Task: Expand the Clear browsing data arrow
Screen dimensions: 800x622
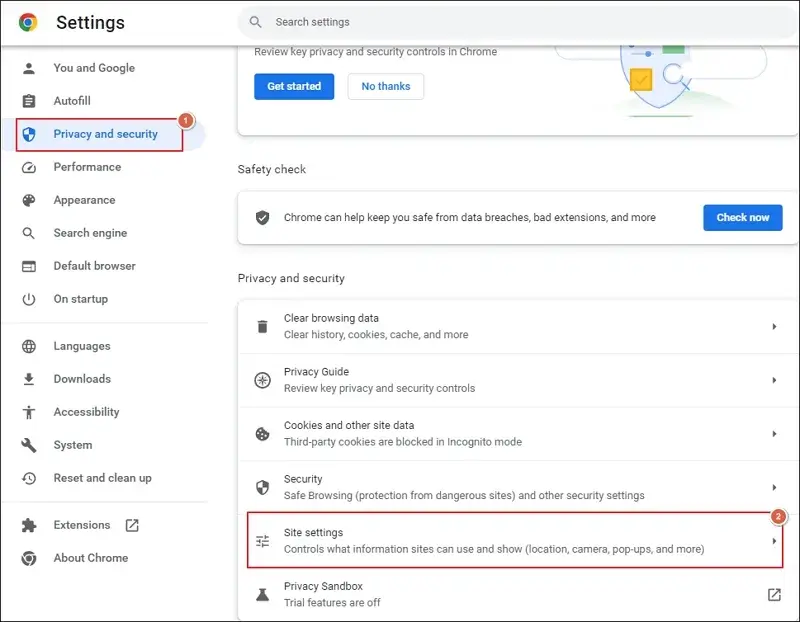Action: click(774, 327)
